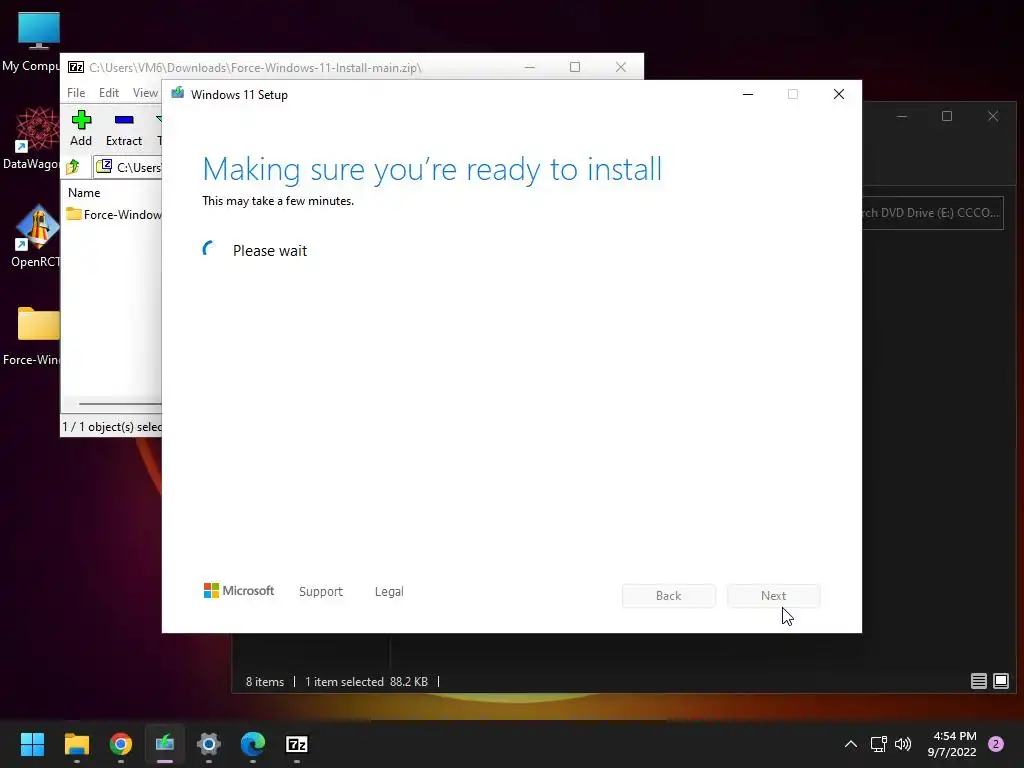Open the View menu in 7-Zip
This screenshot has height=768, width=1024.
[x=145, y=93]
